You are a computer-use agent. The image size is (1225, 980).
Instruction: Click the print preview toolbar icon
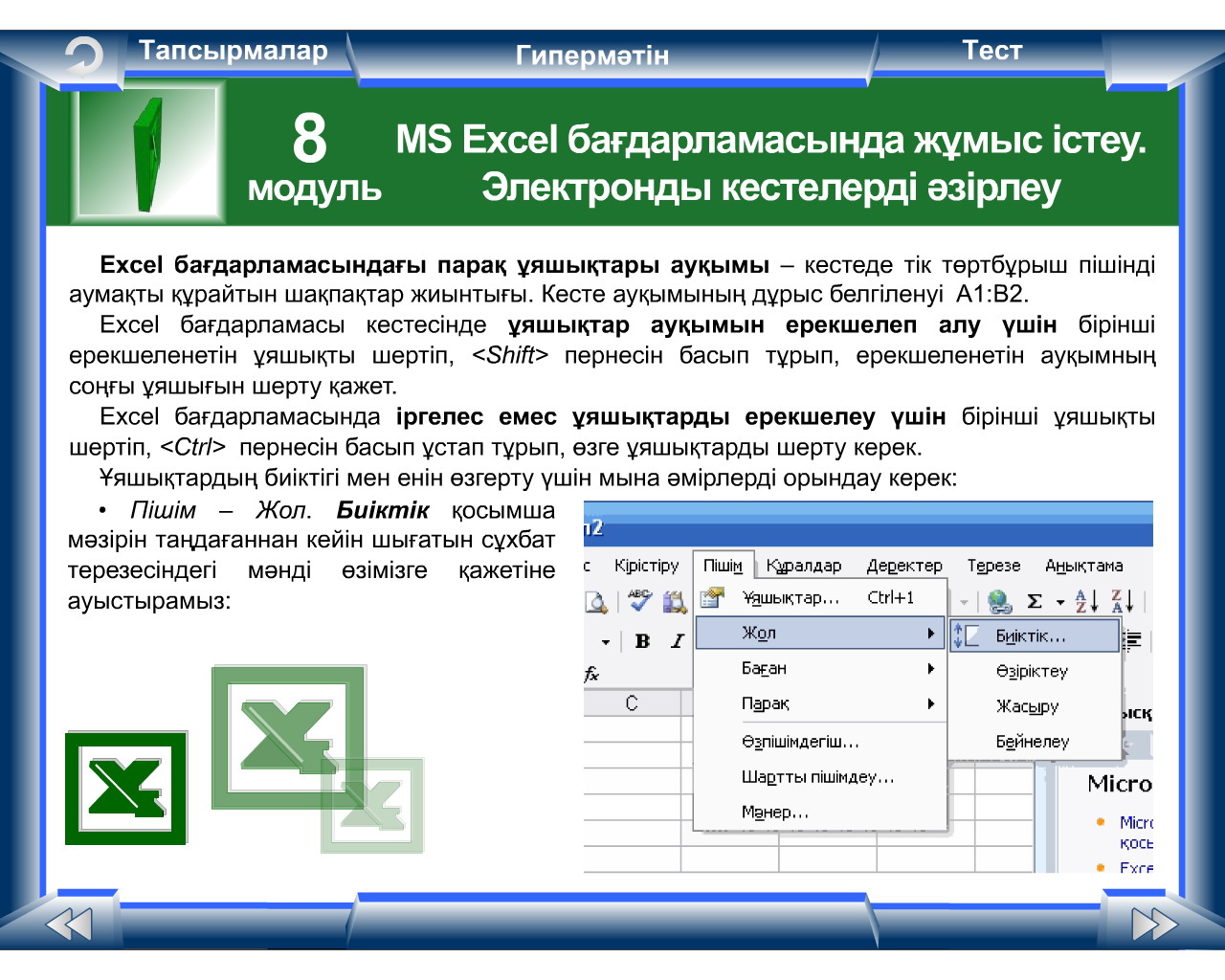click(x=595, y=601)
